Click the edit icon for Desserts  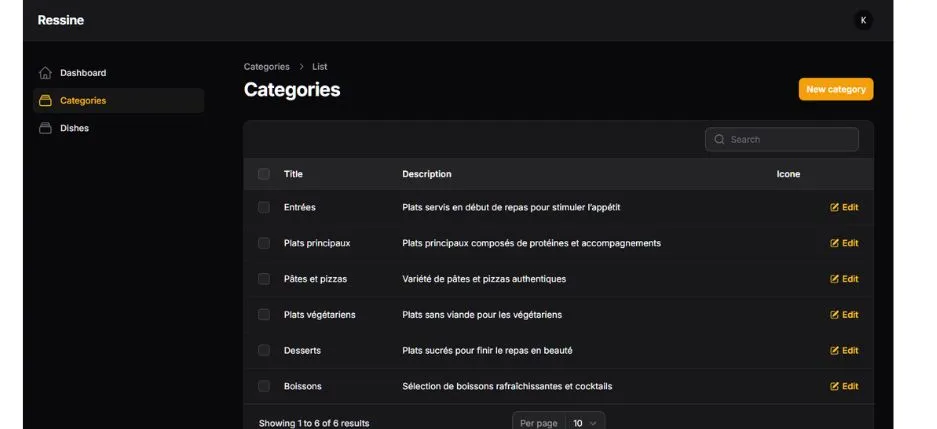[x=835, y=351]
